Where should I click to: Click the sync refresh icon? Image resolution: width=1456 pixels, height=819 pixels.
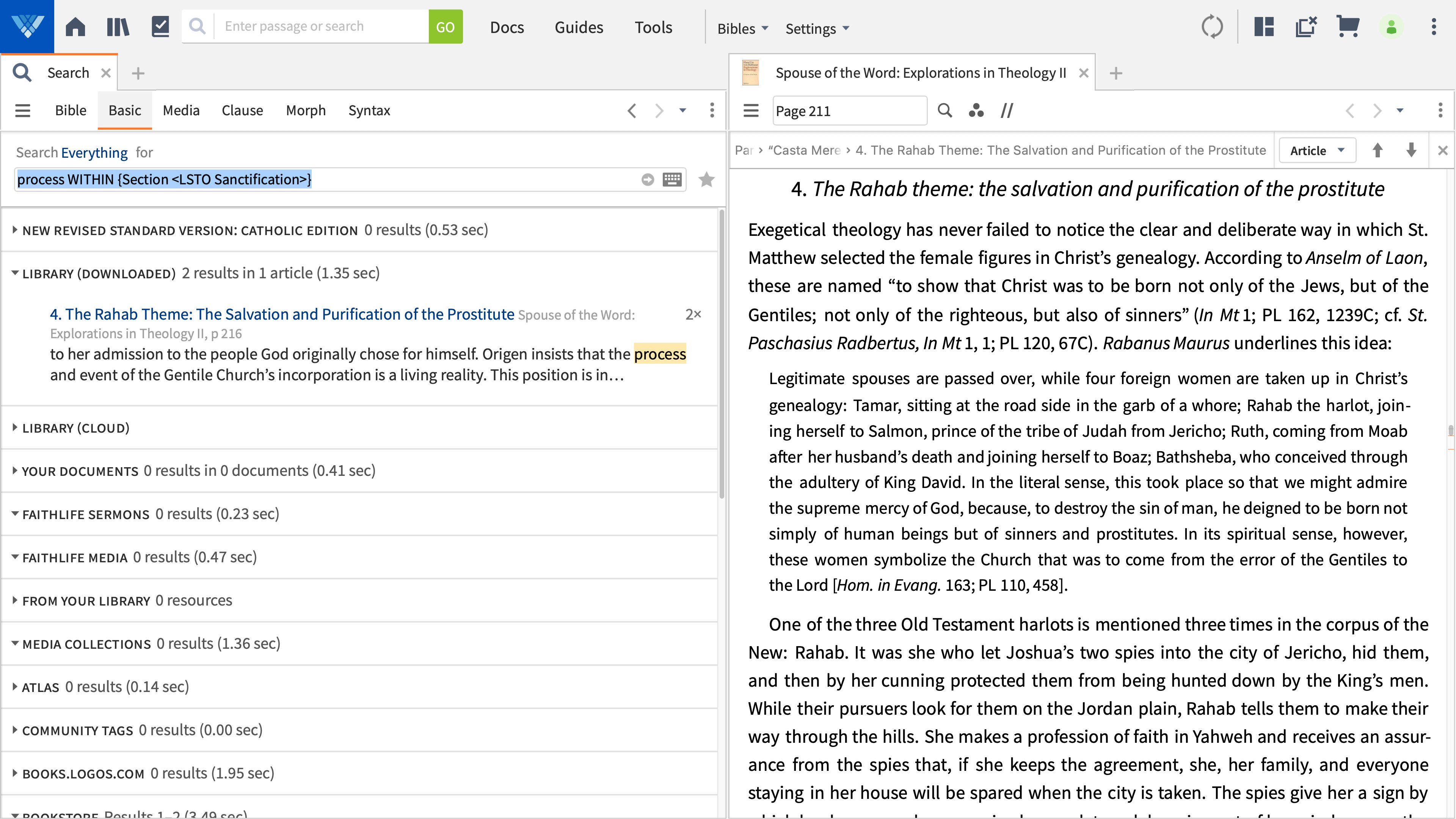tap(1212, 27)
